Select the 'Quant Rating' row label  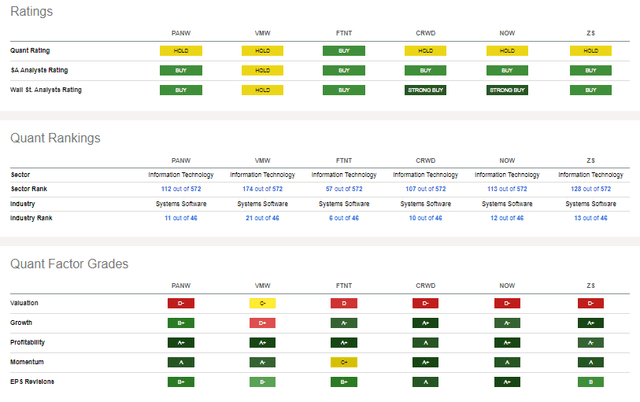[x=30, y=51]
